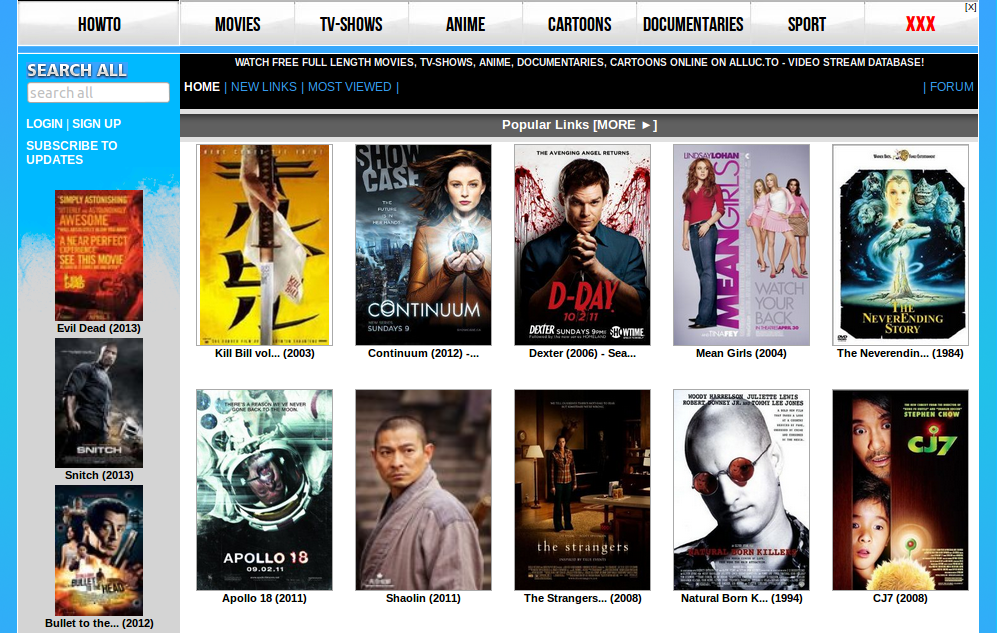This screenshot has height=633, width=997.
Task: Open the Evil Dead poster thumbnail
Action: (x=99, y=255)
